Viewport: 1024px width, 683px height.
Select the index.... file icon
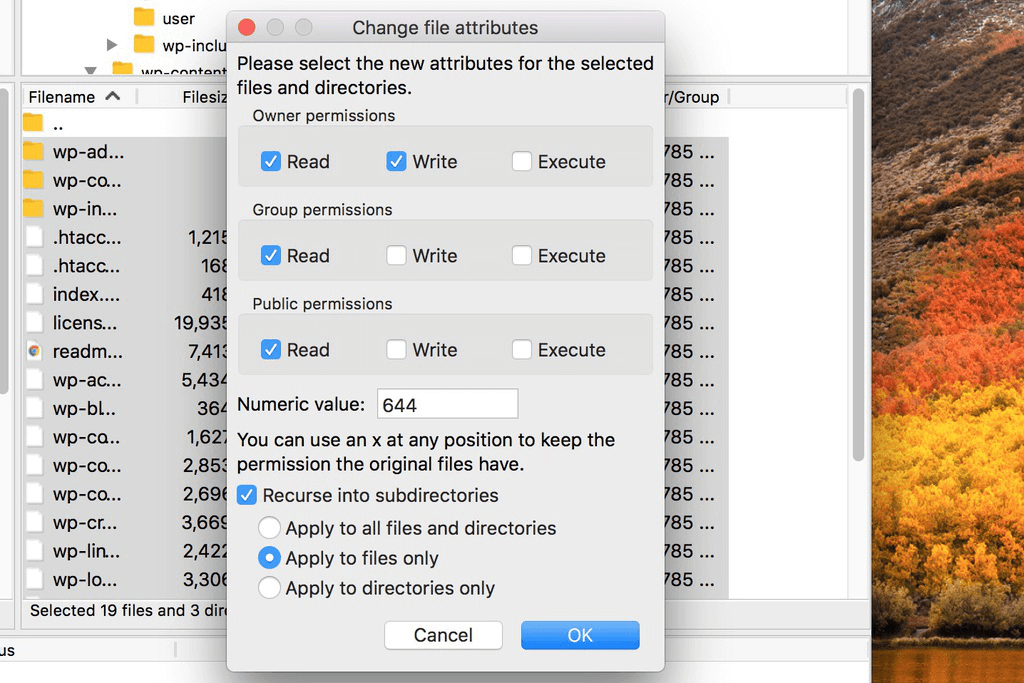(33, 294)
